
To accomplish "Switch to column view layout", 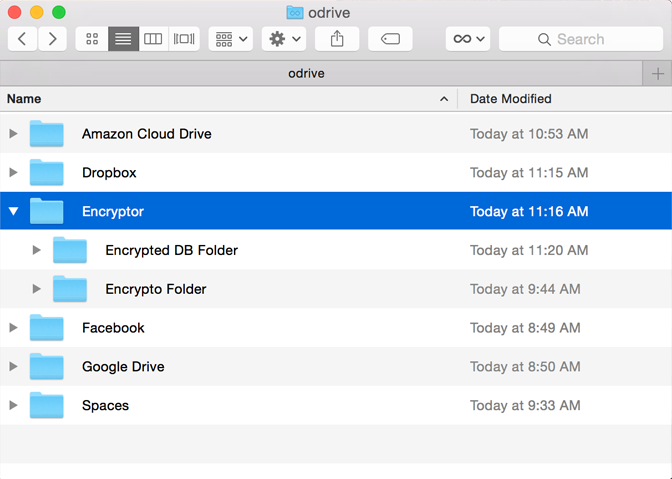I will (153, 39).
